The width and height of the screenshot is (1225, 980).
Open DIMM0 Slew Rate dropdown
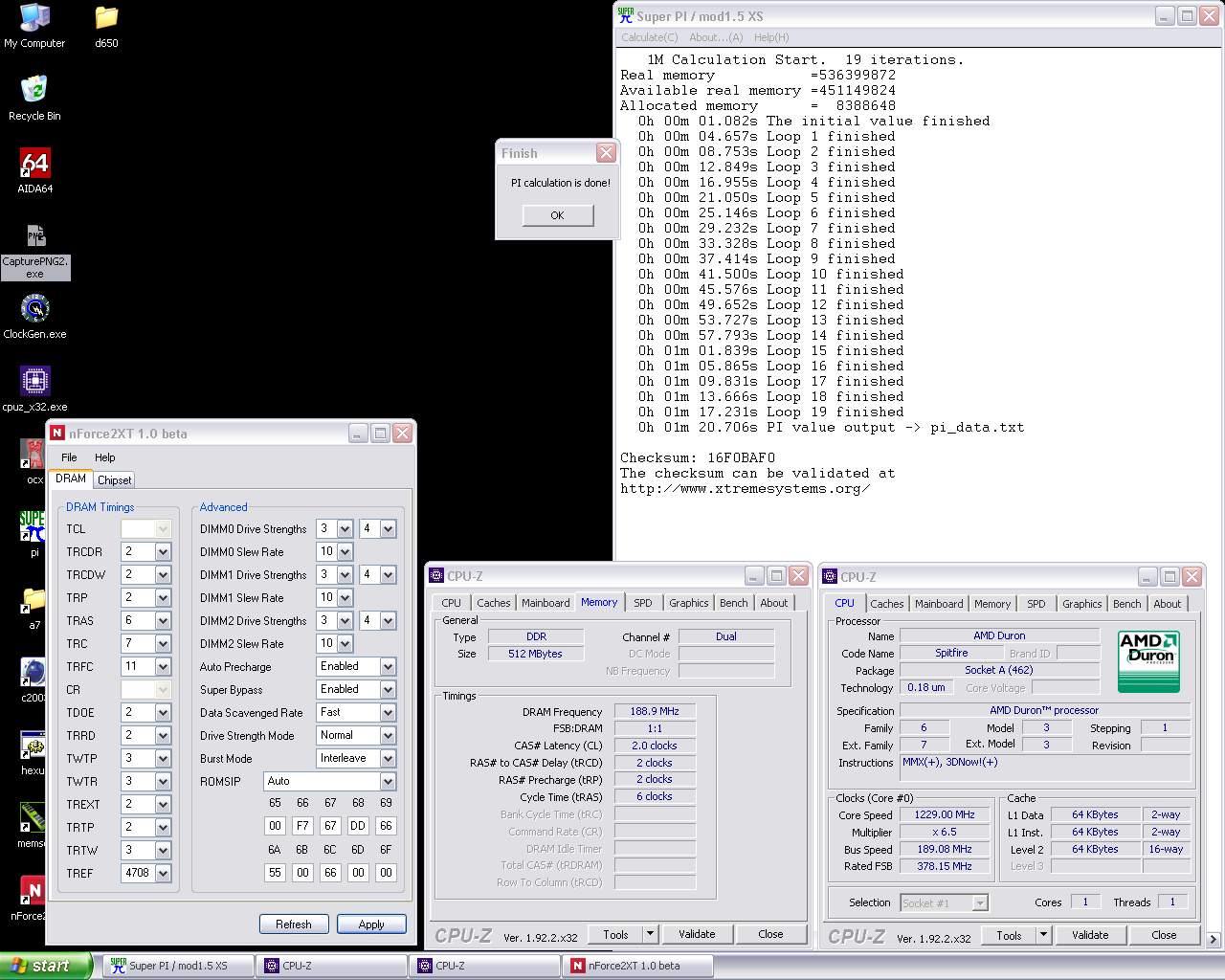(x=345, y=552)
